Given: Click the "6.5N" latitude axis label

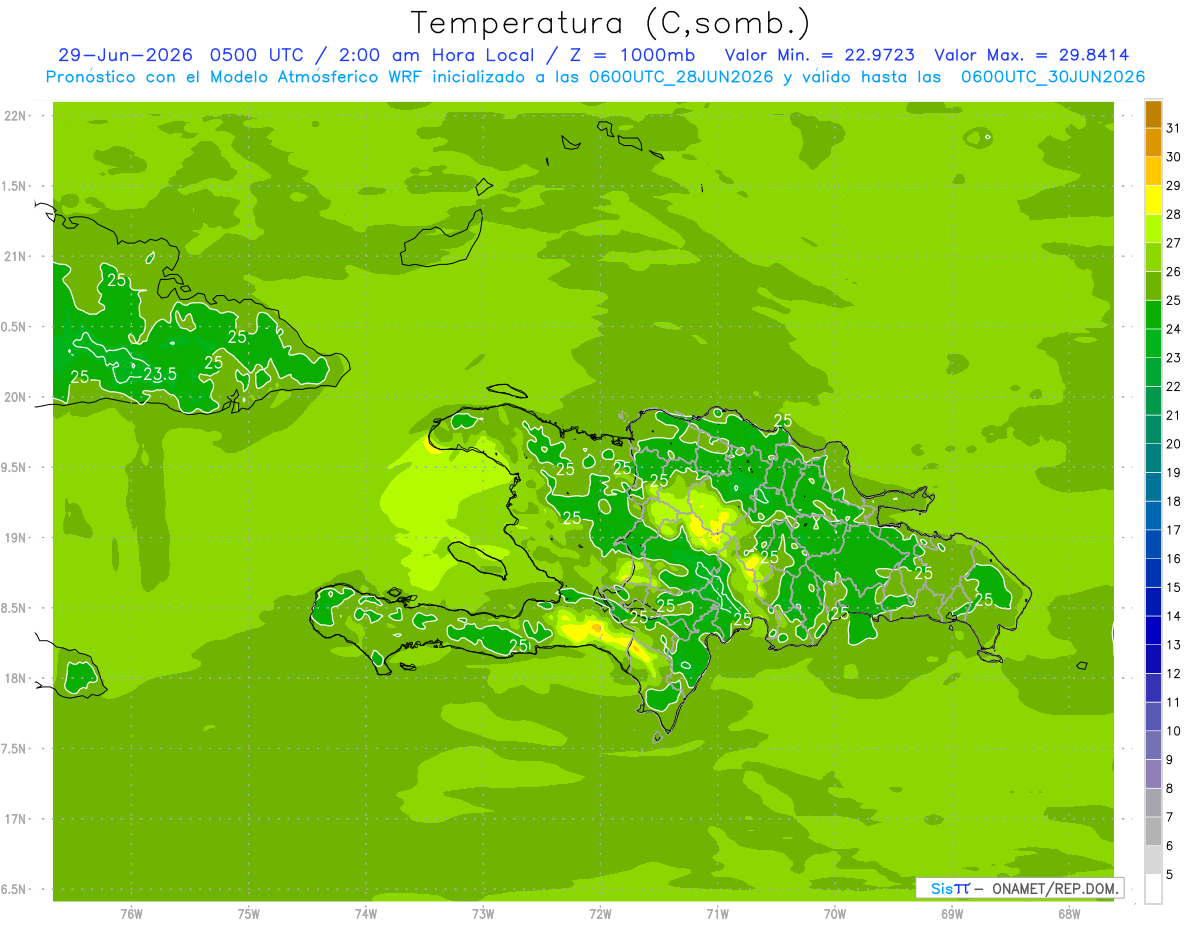Looking at the screenshot, I should [x=15, y=889].
